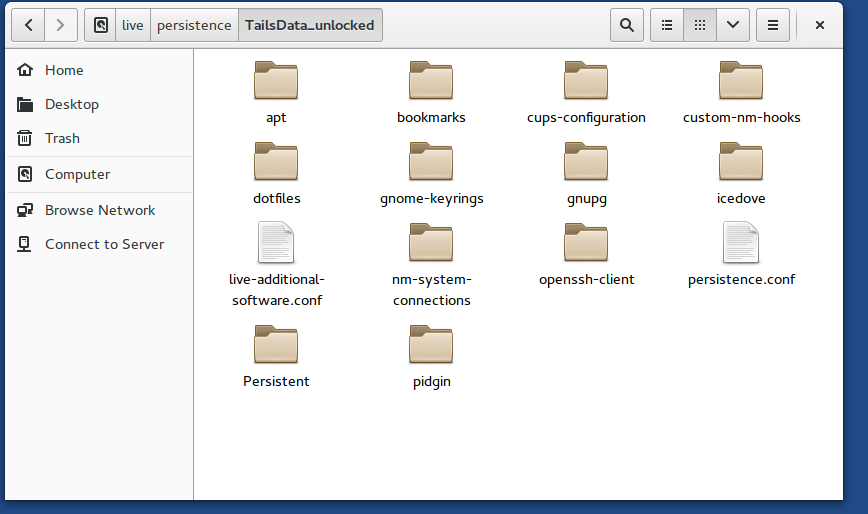Click the 'openssh-client' name label
Viewport: 868px width, 514px height.
[587, 279]
